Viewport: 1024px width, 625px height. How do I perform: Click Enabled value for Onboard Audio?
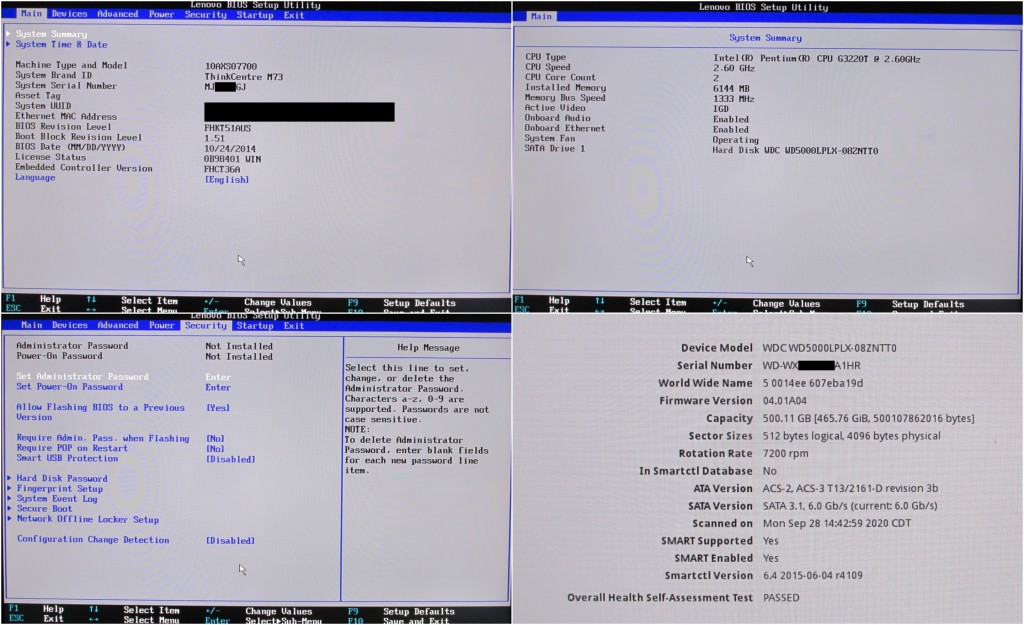731,120
